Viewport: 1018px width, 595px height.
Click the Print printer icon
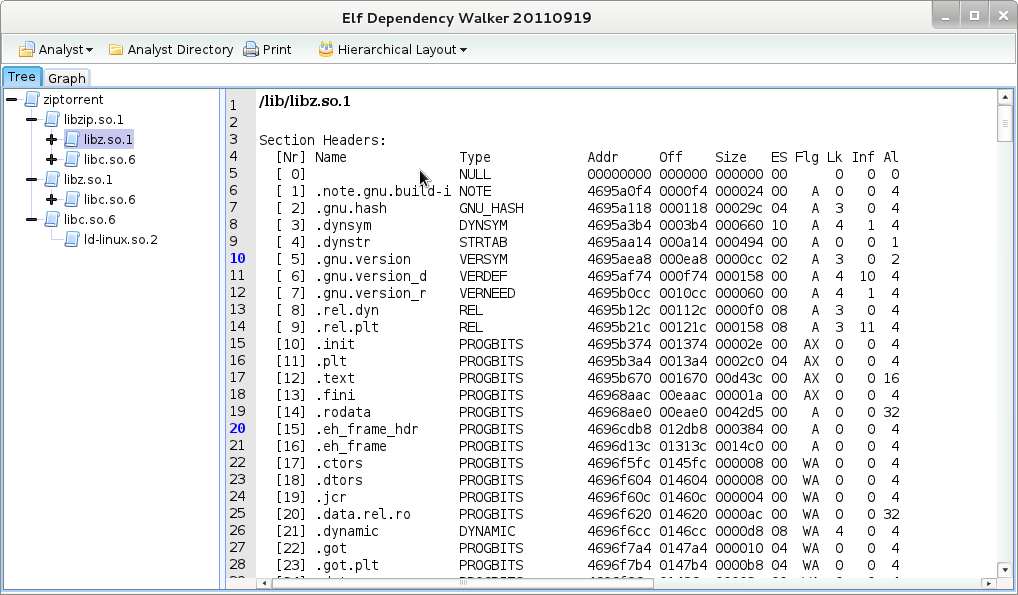251,49
